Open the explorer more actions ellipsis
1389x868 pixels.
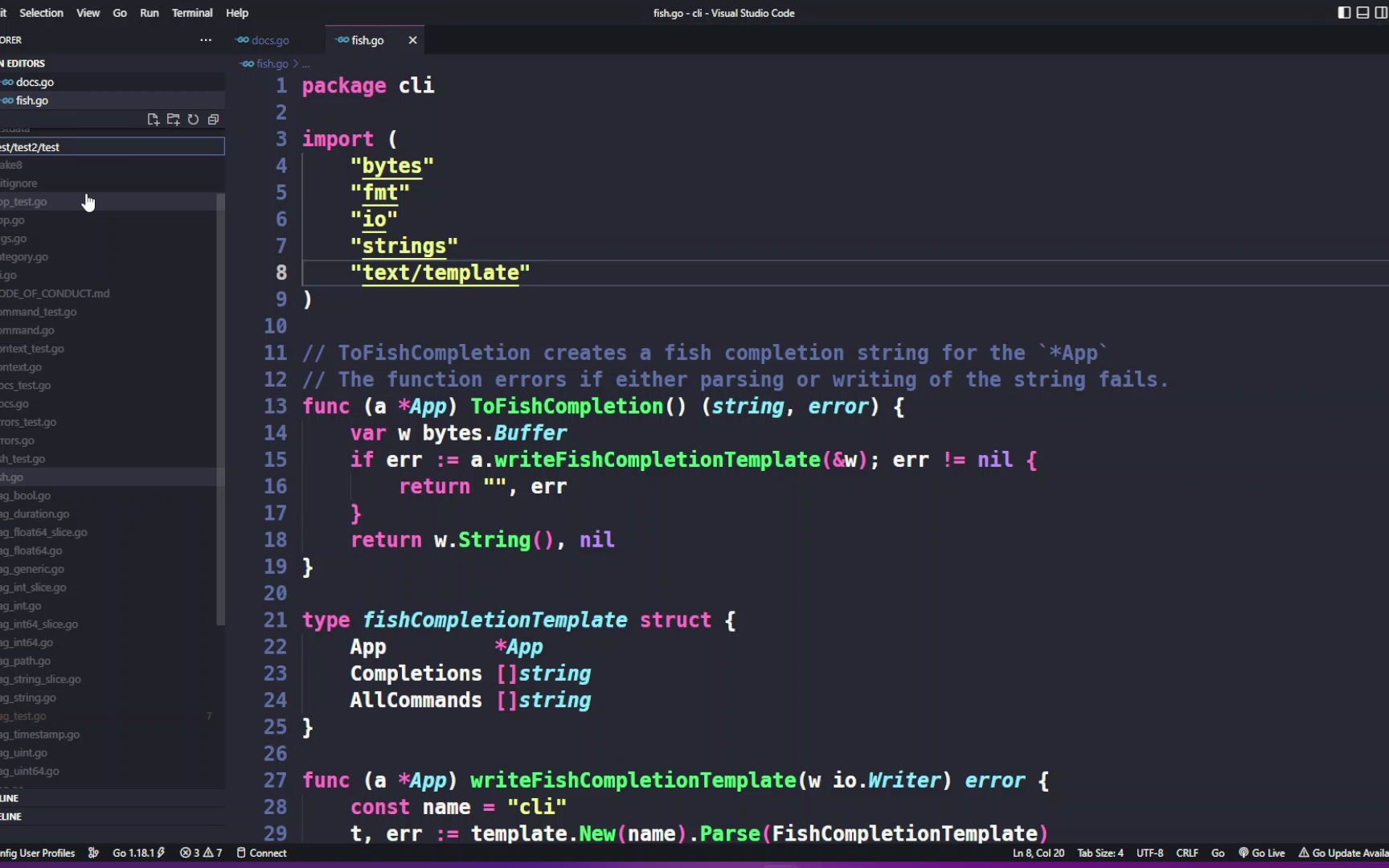tap(206, 39)
